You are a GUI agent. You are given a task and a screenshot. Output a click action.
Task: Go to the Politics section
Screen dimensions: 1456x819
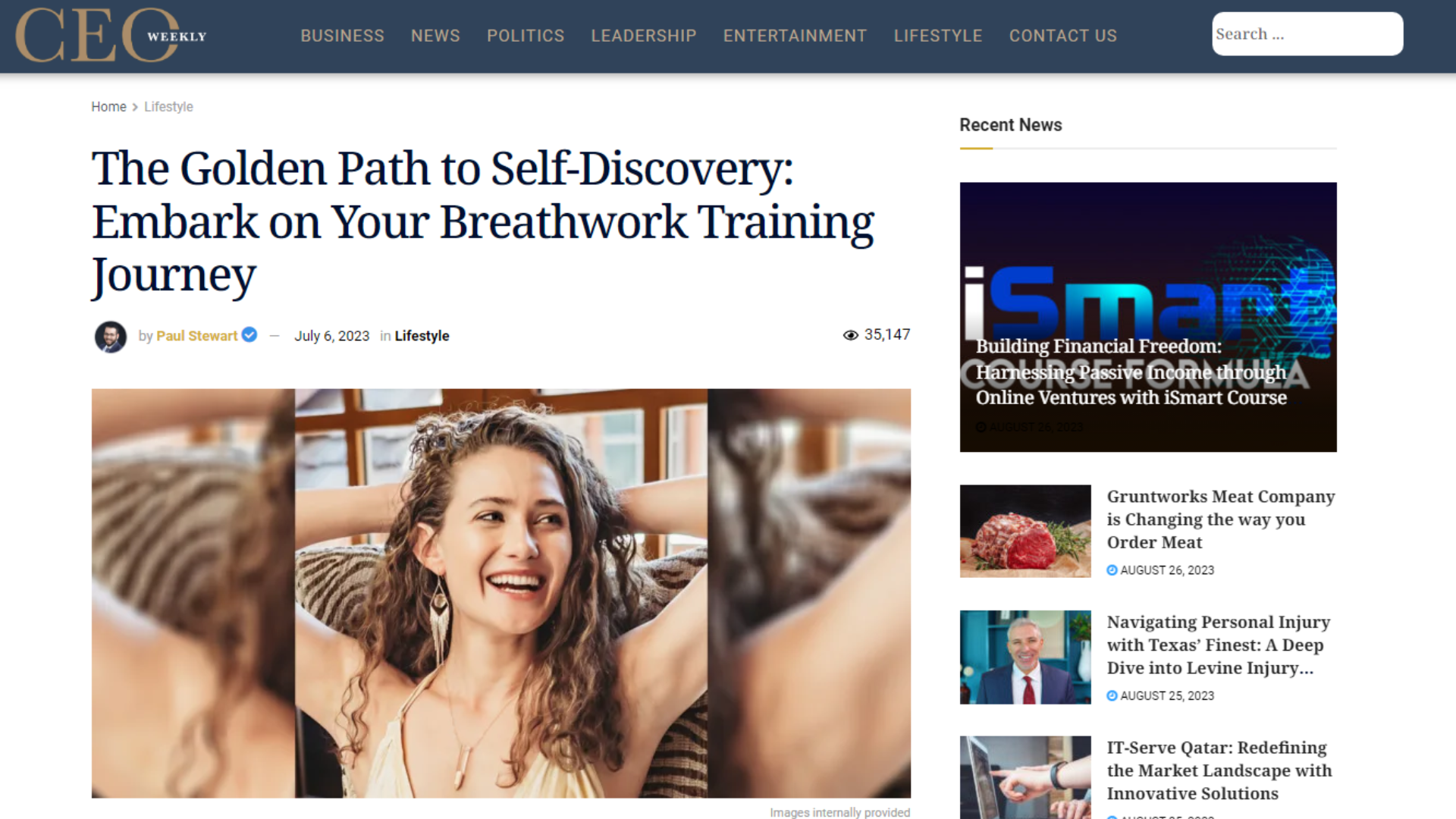[x=526, y=36]
